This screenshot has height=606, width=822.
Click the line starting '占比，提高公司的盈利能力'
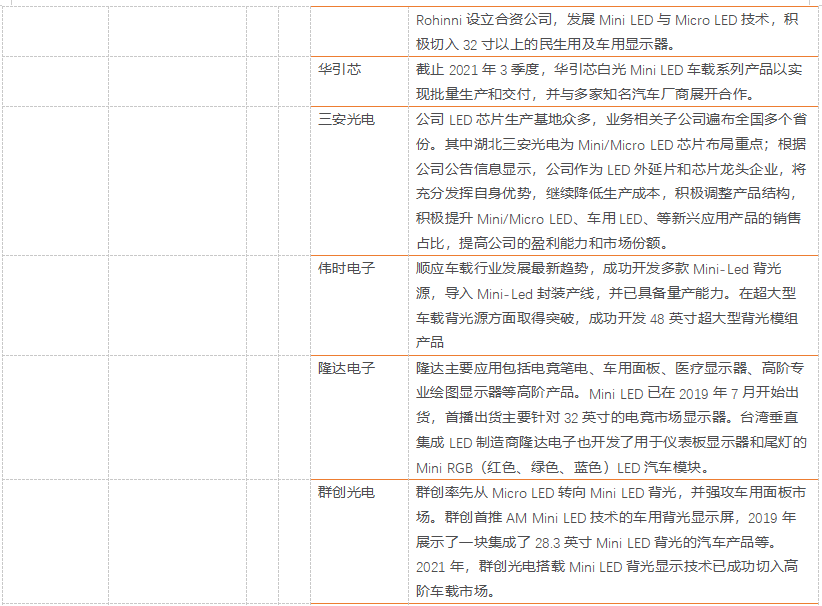click(544, 243)
